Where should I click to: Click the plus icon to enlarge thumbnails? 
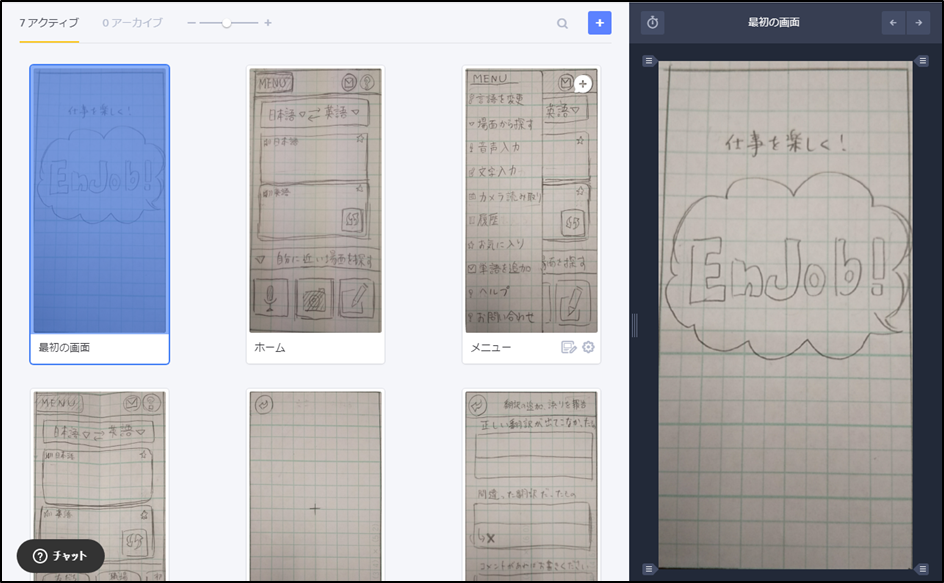pos(268,23)
